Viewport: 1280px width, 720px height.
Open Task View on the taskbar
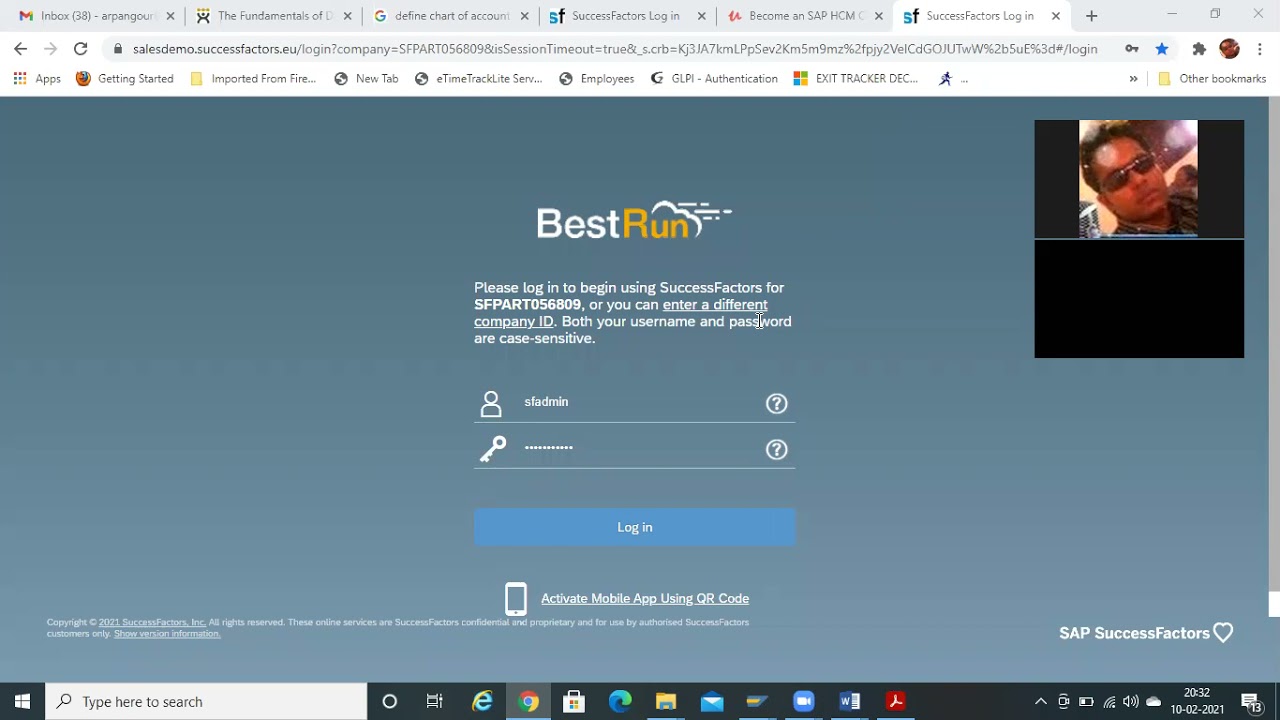pos(435,701)
